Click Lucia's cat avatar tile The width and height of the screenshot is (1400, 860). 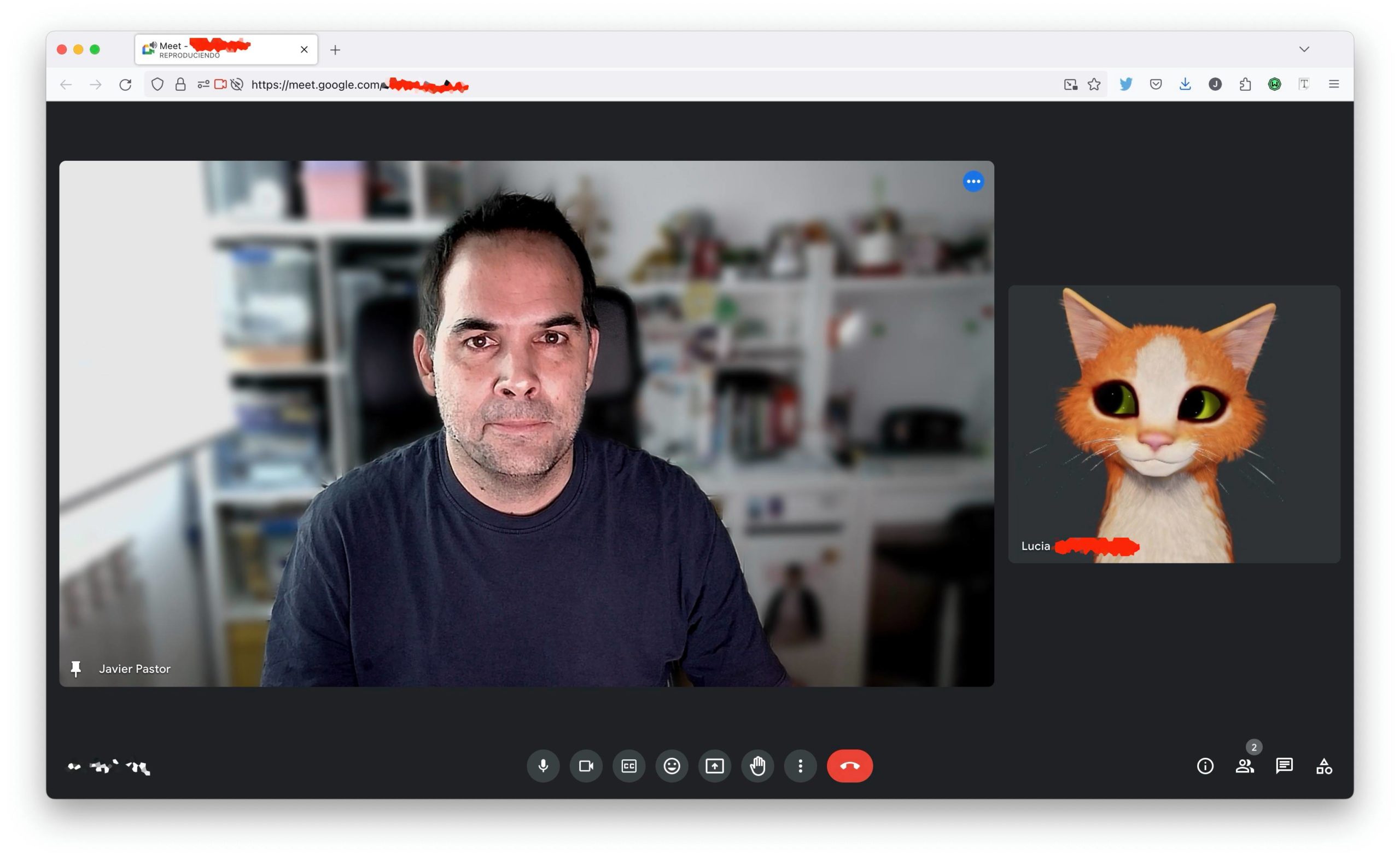[x=1174, y=424]
